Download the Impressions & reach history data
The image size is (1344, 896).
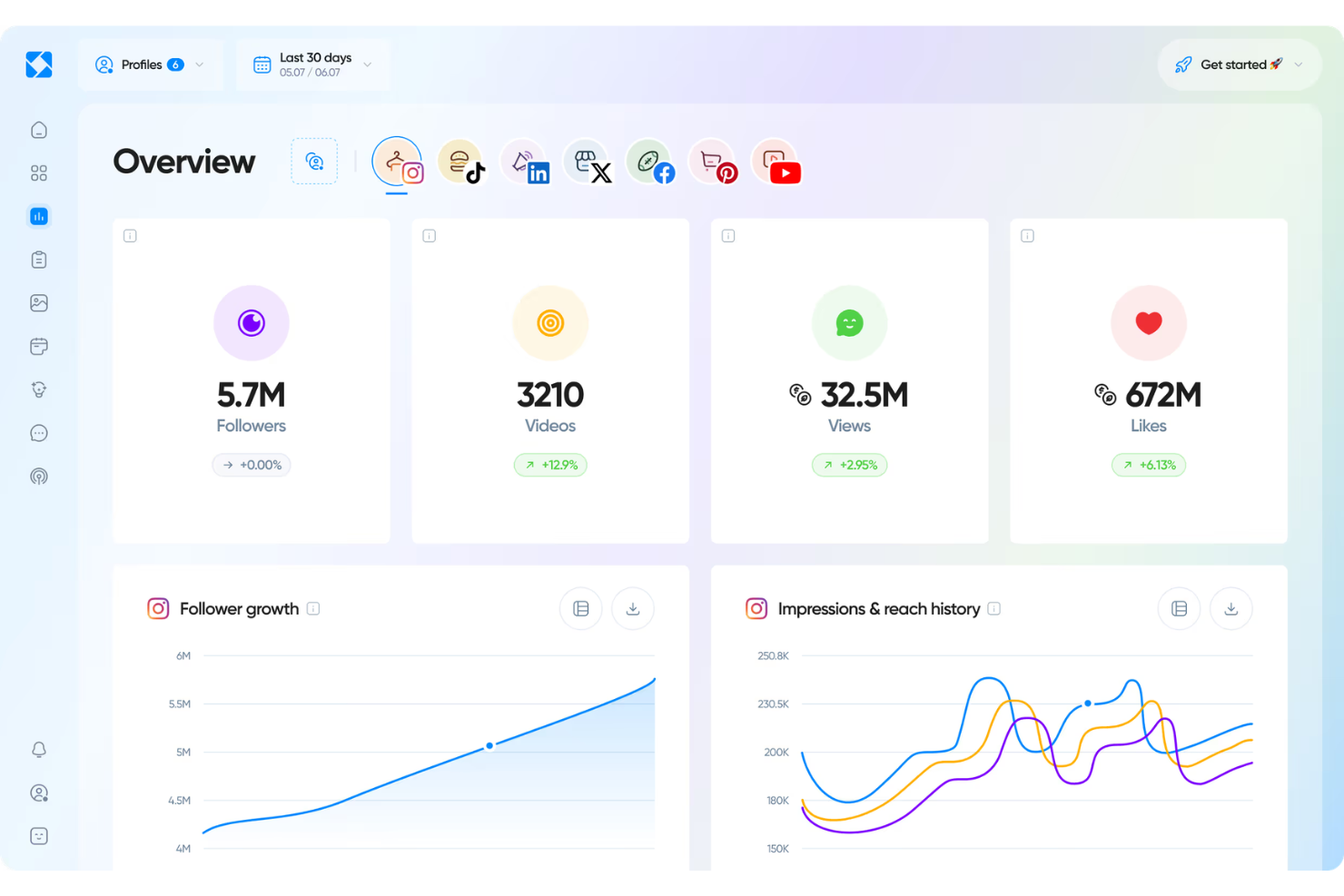click(1230, 608)
